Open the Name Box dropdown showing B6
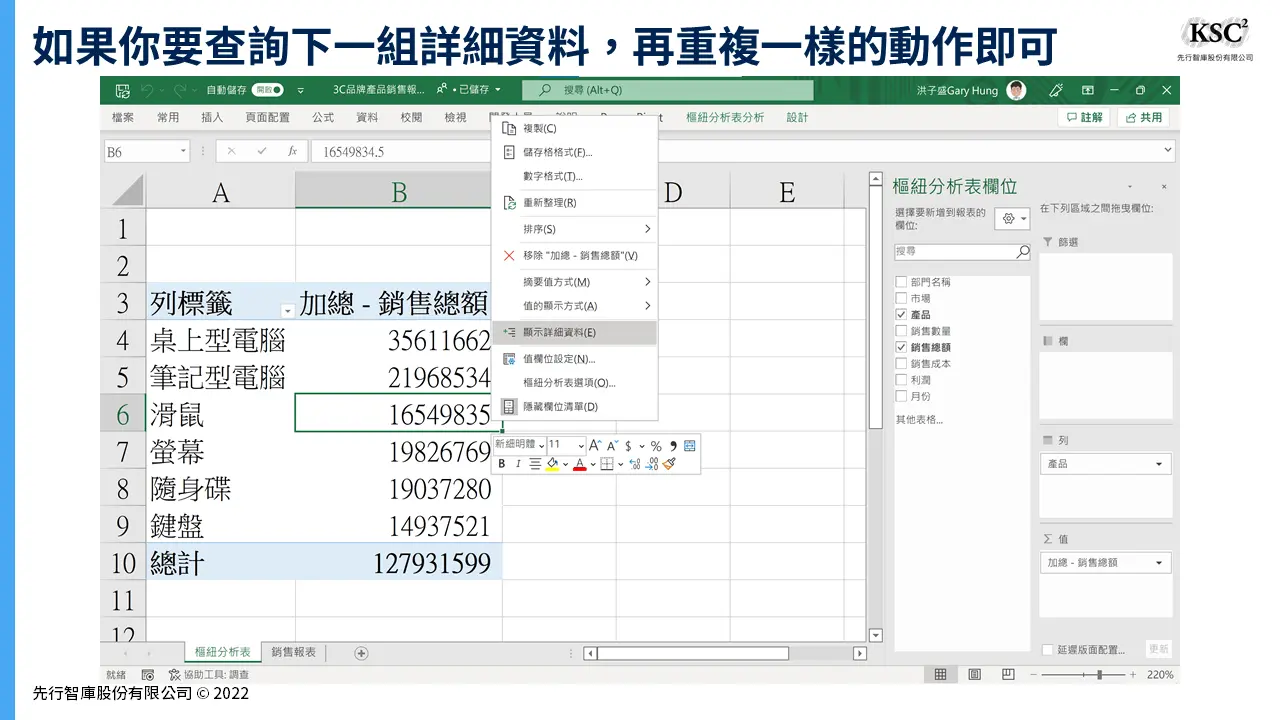1280x720 pixels. pos(183,152)
